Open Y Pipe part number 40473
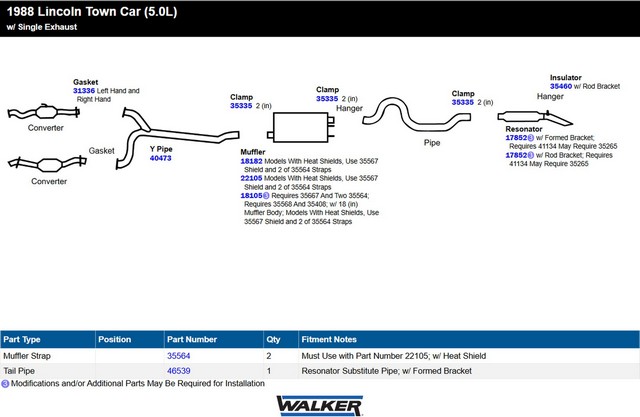The height and width of the screenshot is (417, 640). pos(160,158)
